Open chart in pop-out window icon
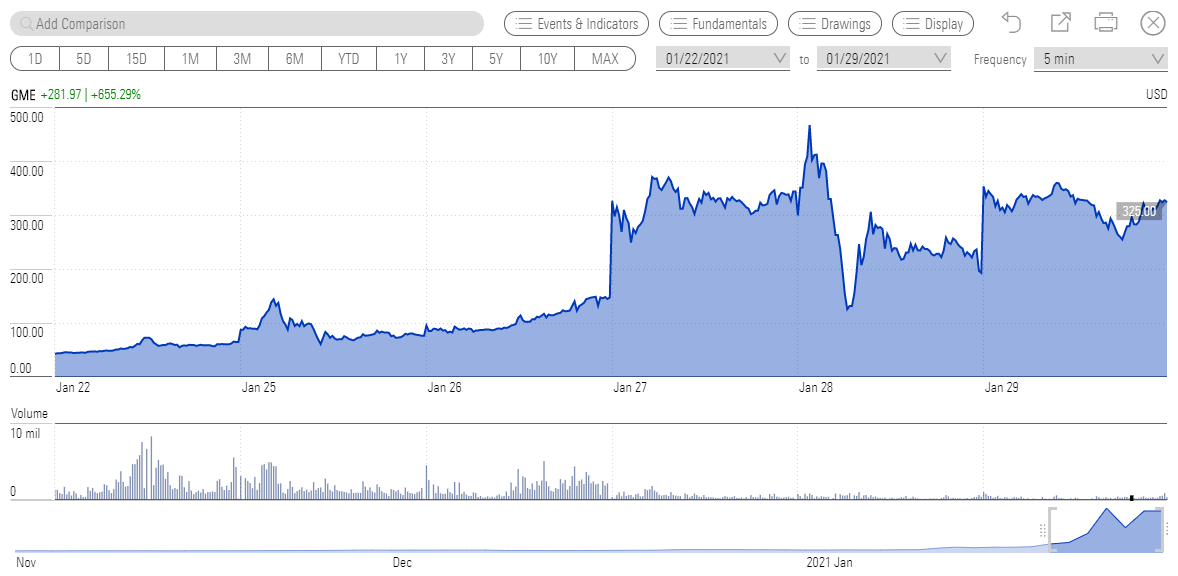Viewport: 1178px width, 576px height. [x=1060, y=23]
